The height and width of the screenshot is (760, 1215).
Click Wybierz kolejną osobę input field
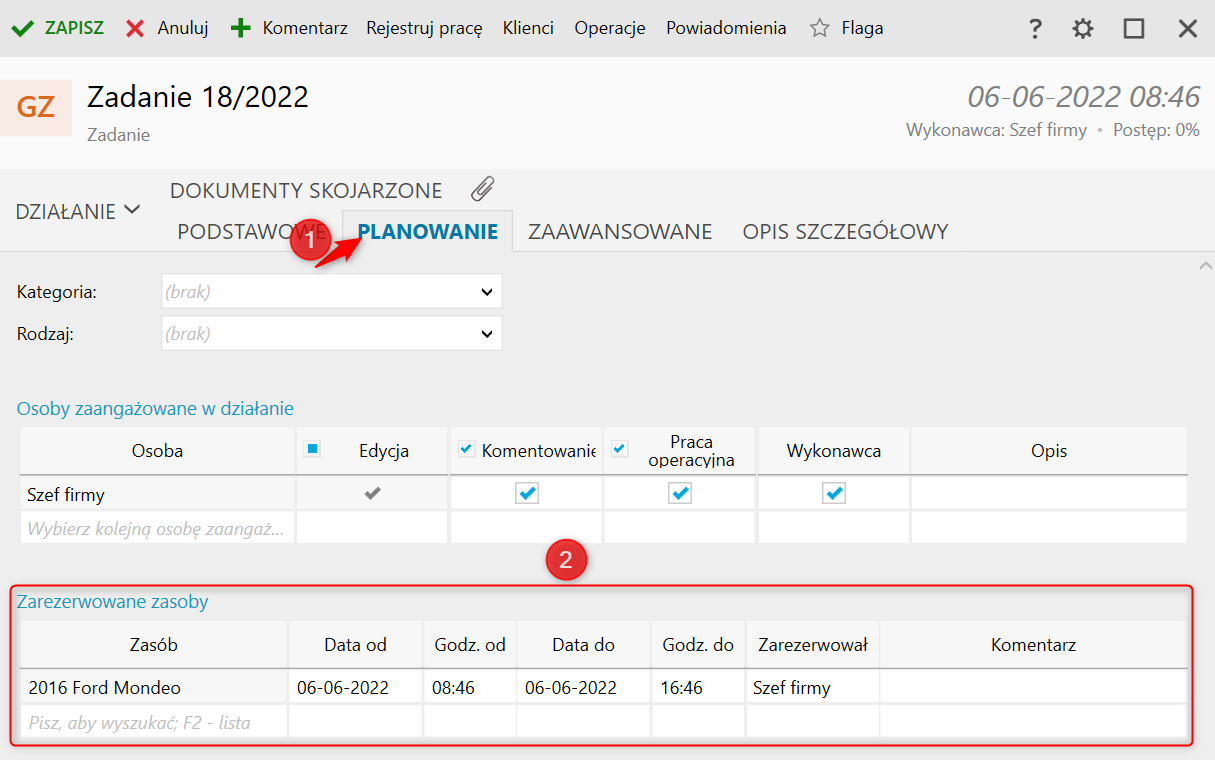pos(158,528)
